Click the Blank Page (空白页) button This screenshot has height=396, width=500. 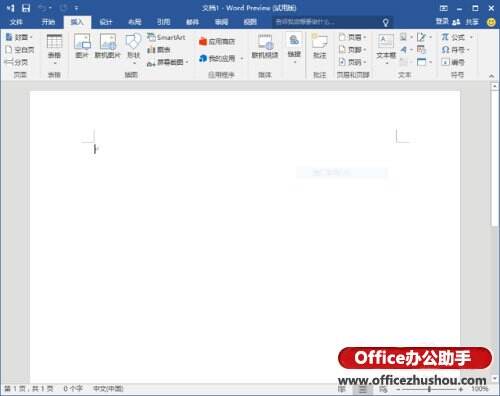(20, 50)
